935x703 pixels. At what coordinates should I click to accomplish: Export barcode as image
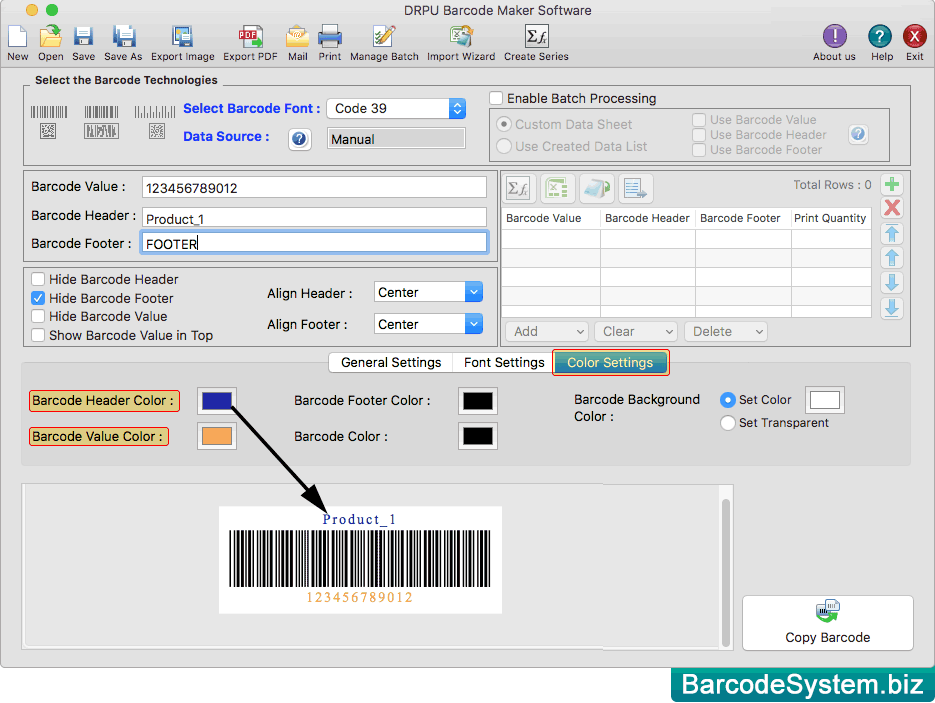182,43
